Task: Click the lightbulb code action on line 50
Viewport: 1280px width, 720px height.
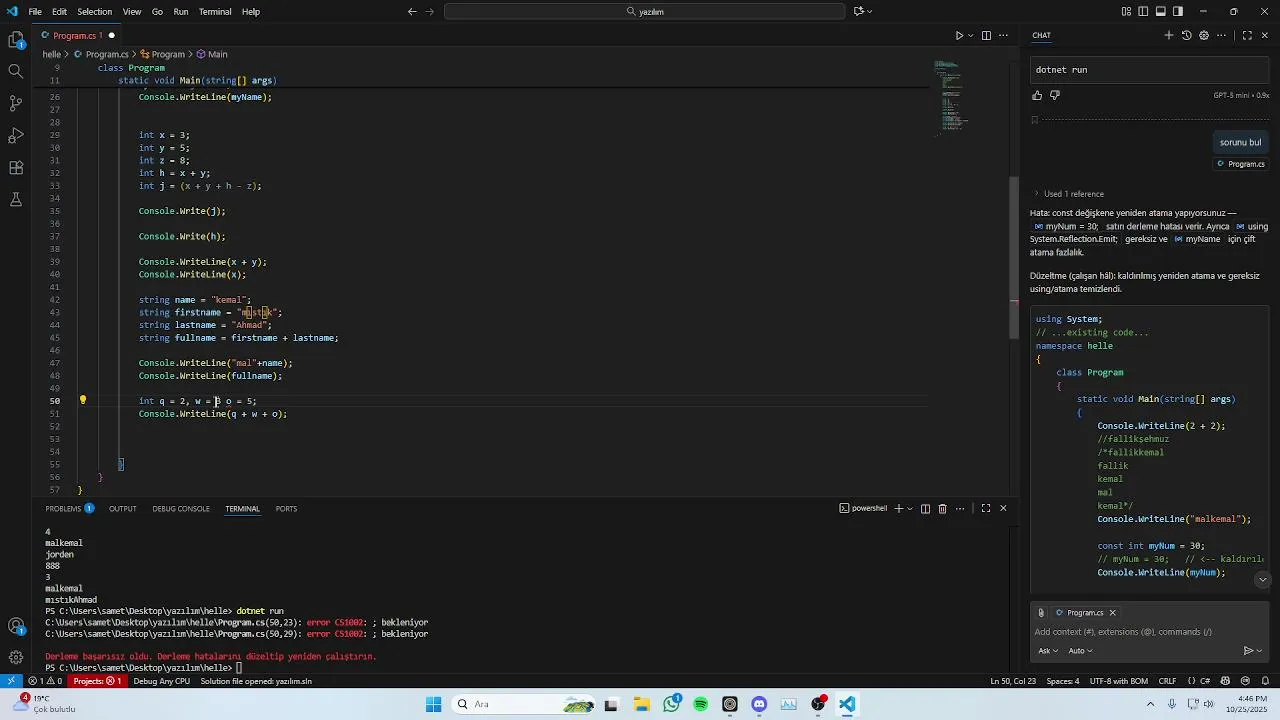Action: tap(83, 400)
